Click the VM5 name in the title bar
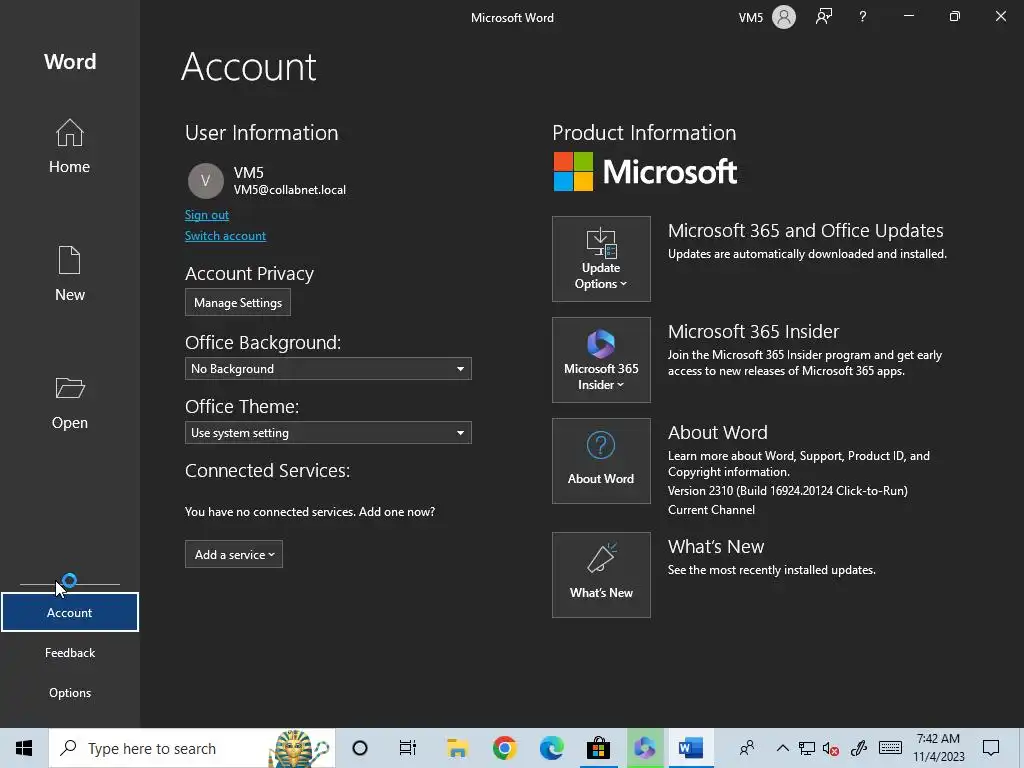This screenshot has width=1024, height=768. (750, 18)
